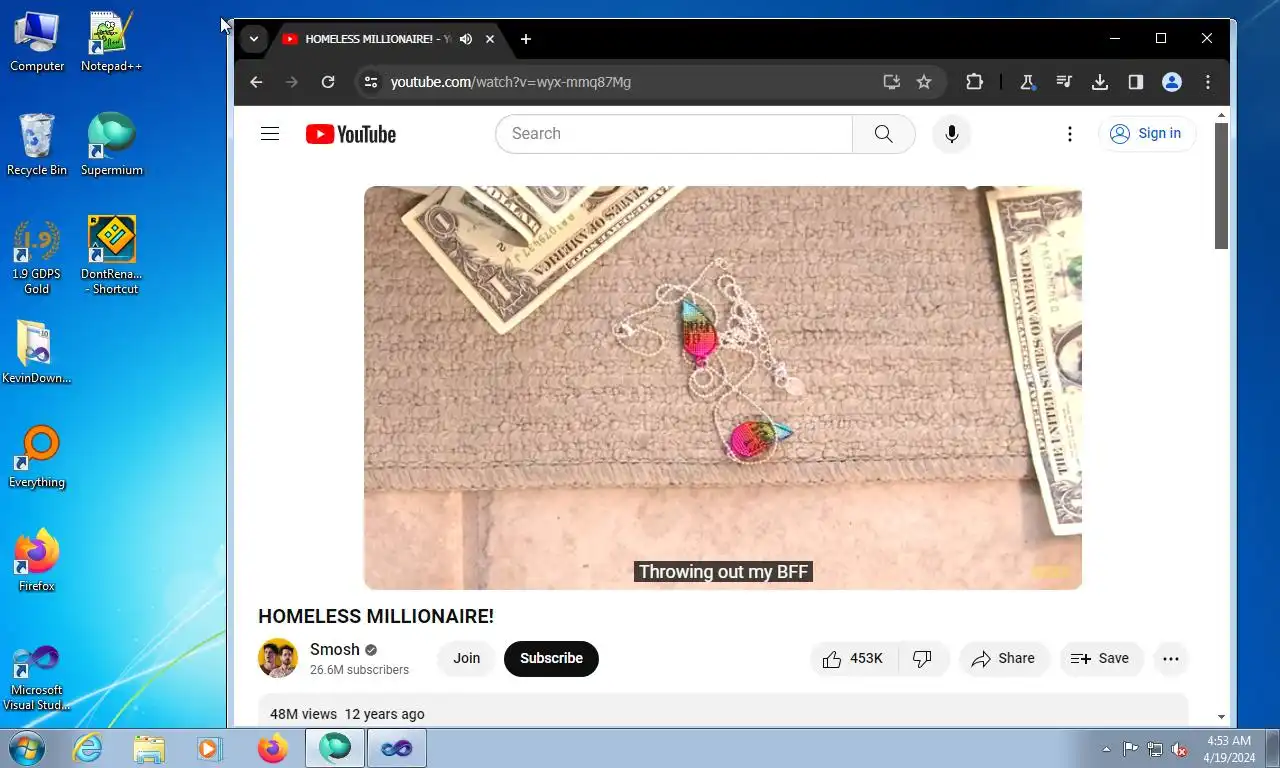Viewport: 1280px width, 768px height.
Task: Select the Microsoft Visual Studio shortcut
Action: click(x=37, y=678)
